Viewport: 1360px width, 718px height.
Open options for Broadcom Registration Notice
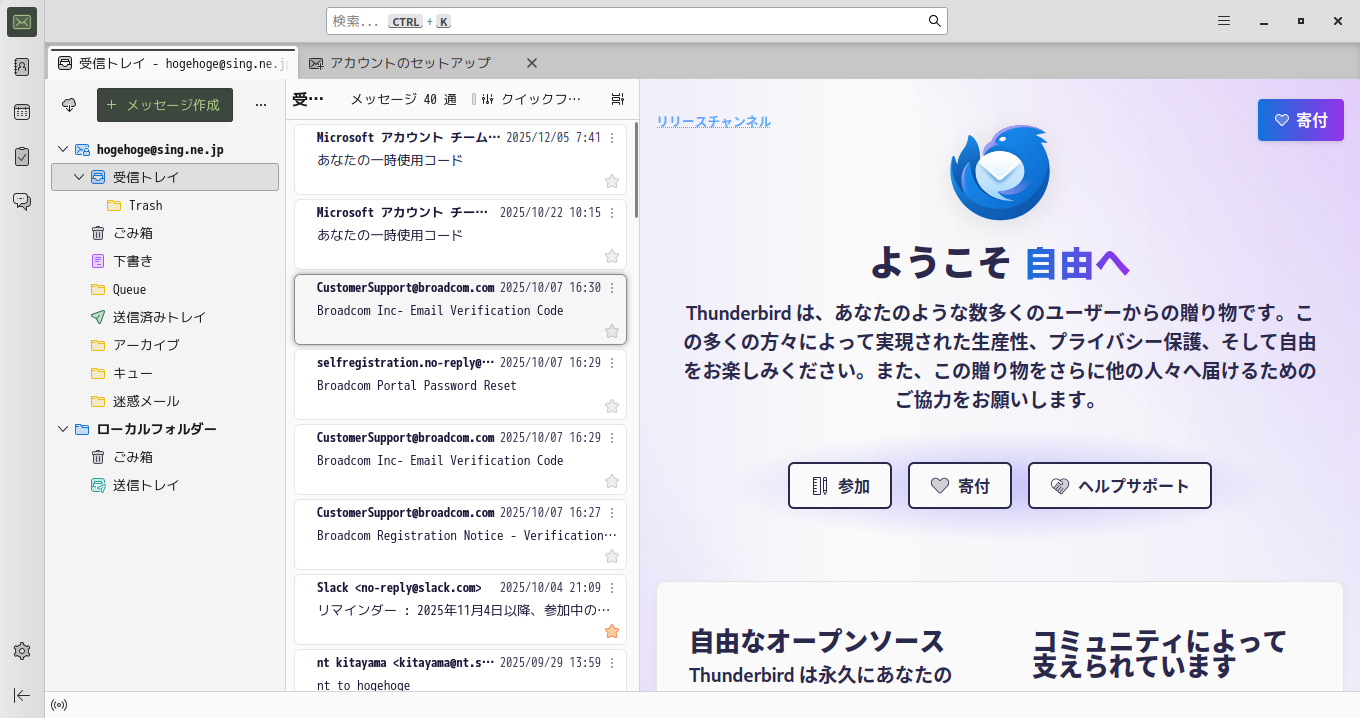click(x=612, y=513)
